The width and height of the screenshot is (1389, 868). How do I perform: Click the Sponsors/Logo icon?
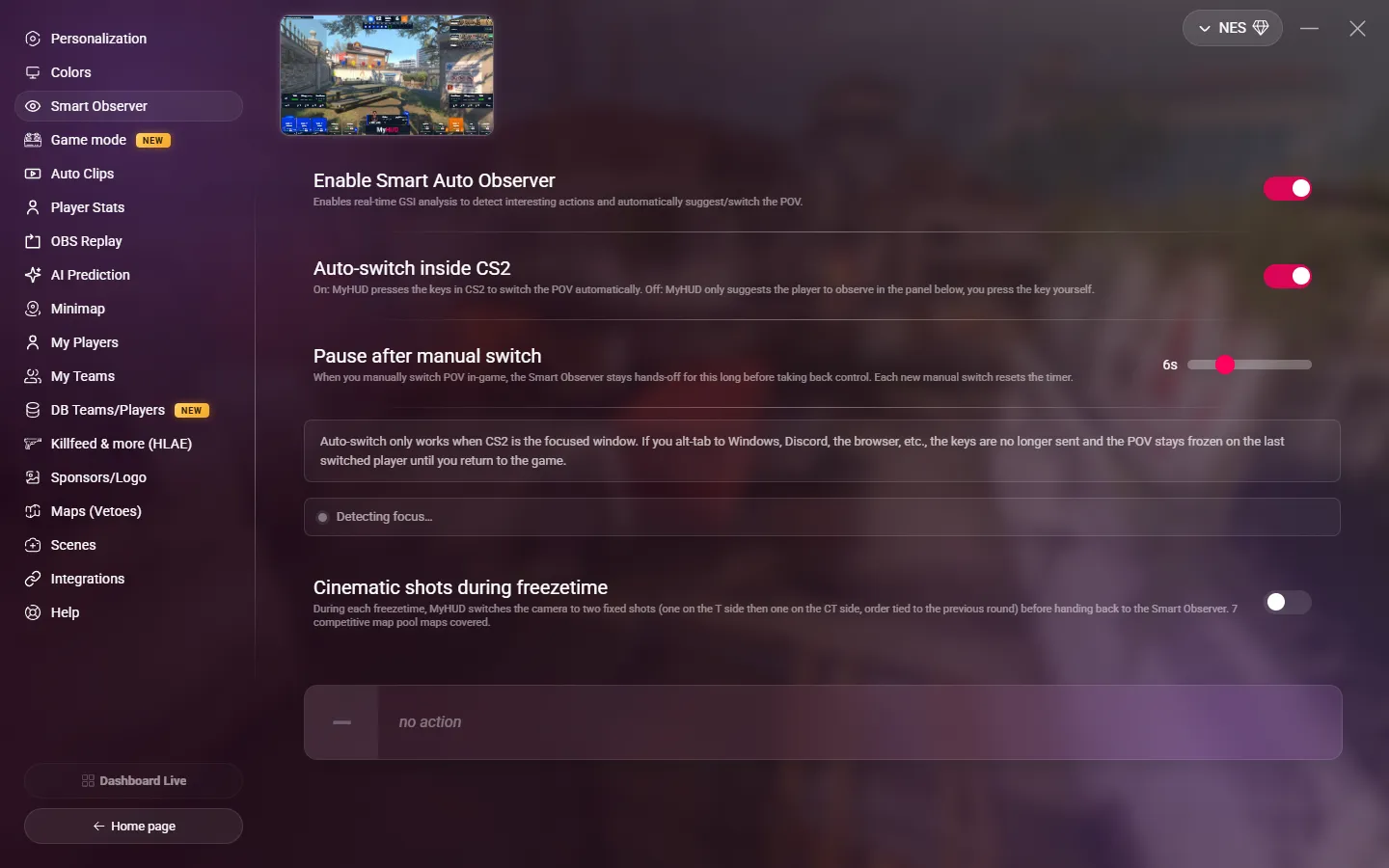[x=33, y=477]
